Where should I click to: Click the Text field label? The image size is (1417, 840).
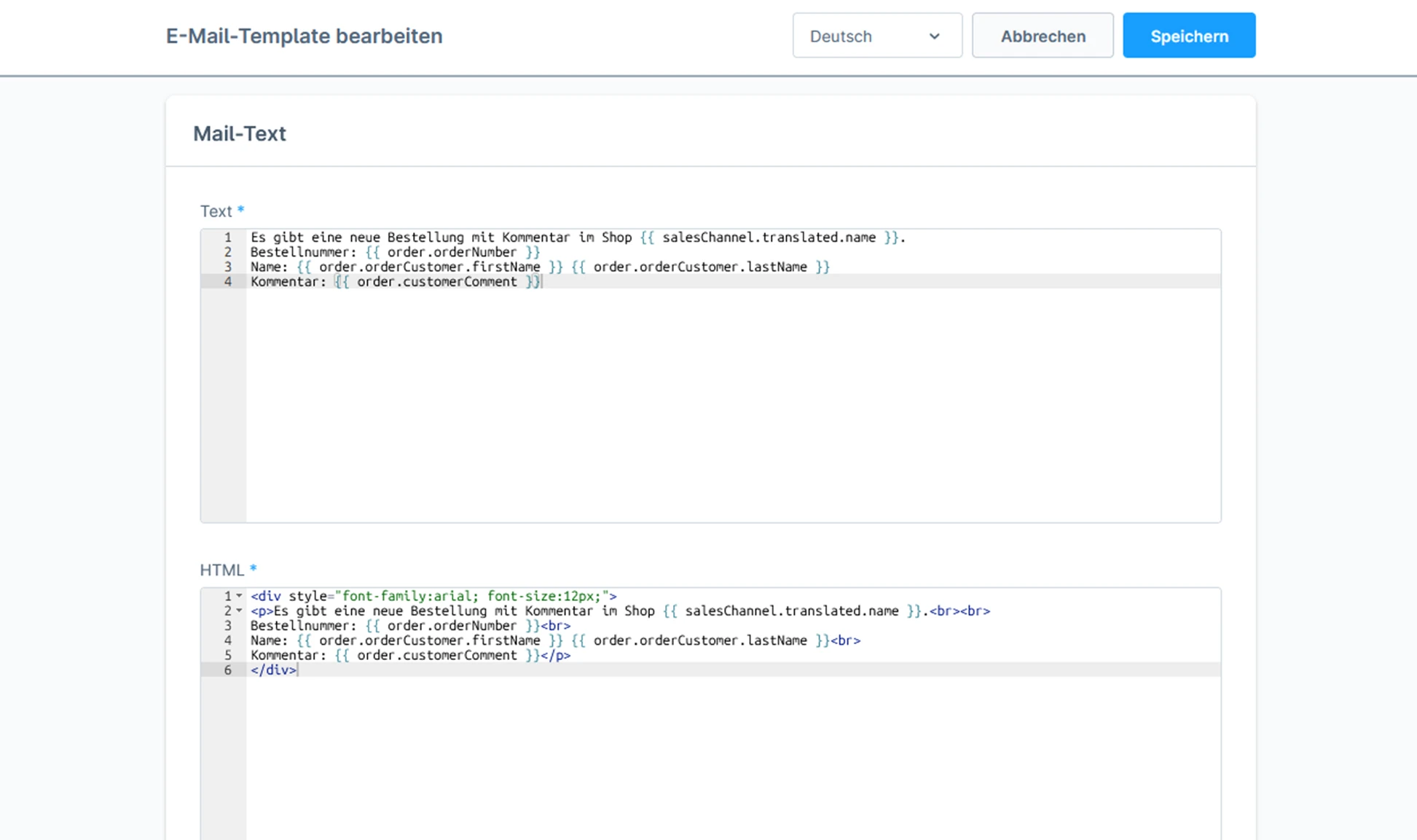click(216, 211)
